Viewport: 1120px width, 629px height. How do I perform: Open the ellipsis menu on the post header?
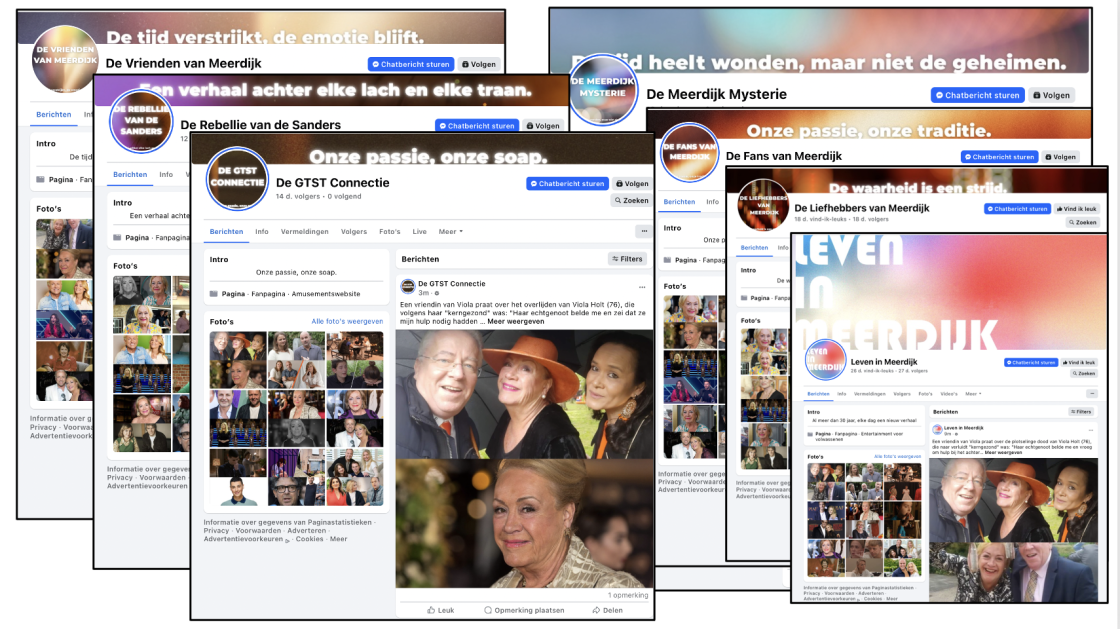coord(642,285)
